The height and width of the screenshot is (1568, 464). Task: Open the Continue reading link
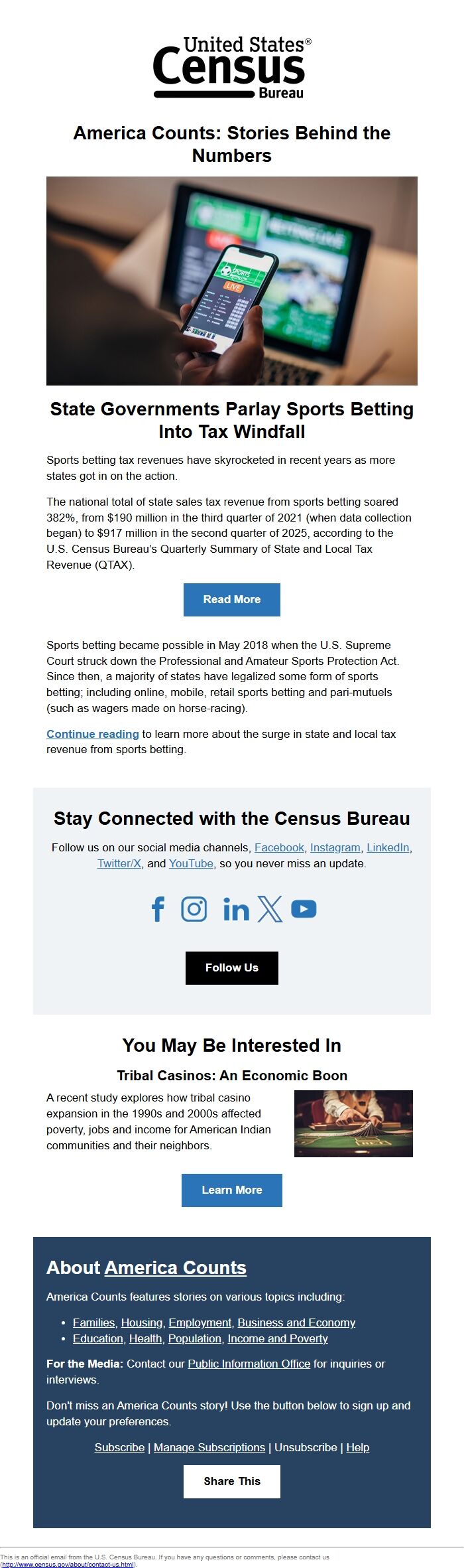(x=91, y=734)
